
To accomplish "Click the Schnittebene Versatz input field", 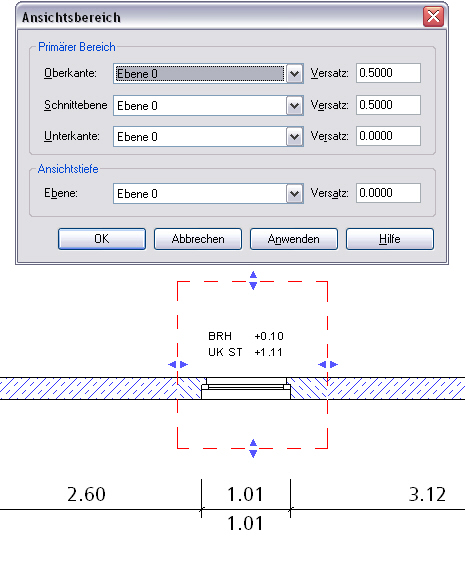I will click(388, 105).
